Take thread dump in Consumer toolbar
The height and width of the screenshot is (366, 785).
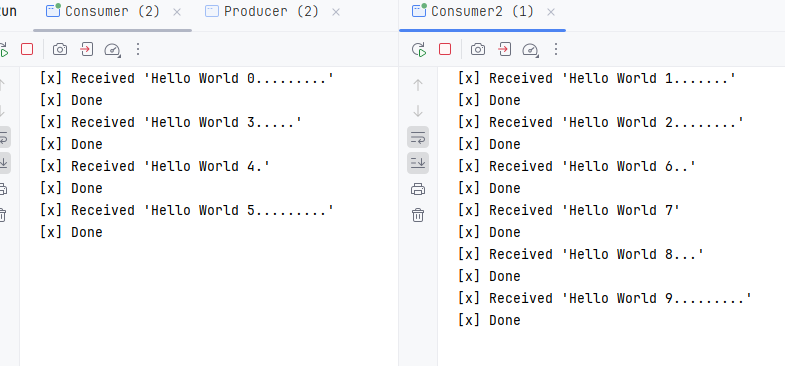pos(60,49)
